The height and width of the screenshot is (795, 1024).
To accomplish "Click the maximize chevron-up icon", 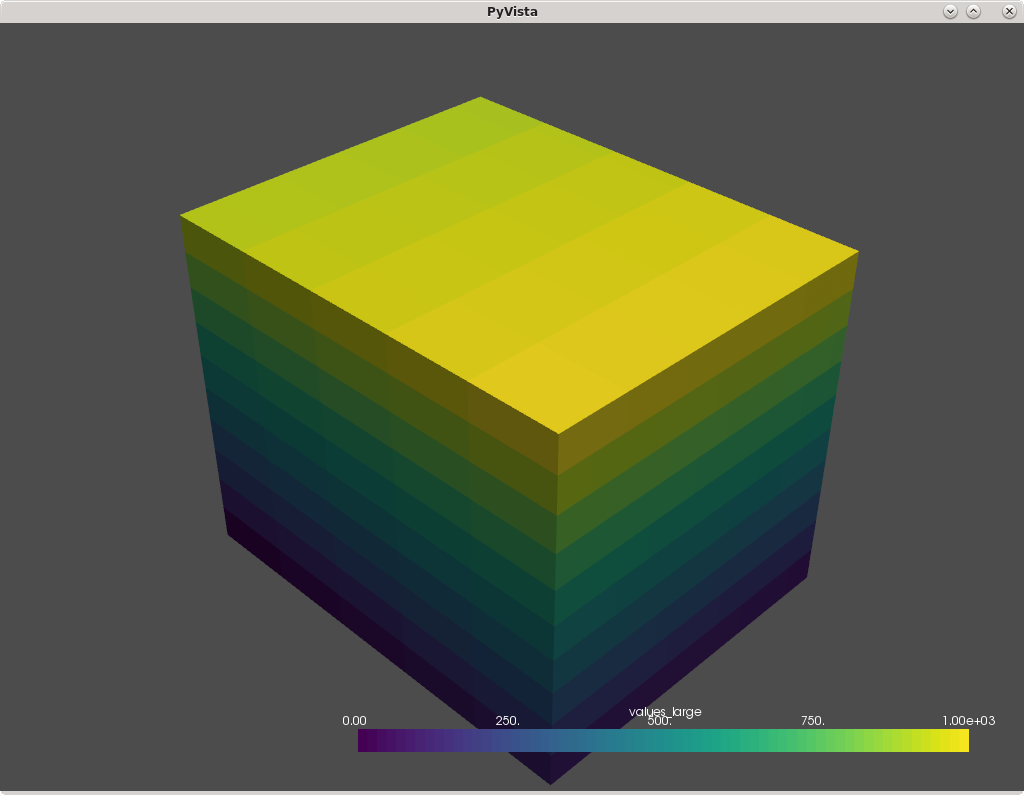I will point(972,12).
